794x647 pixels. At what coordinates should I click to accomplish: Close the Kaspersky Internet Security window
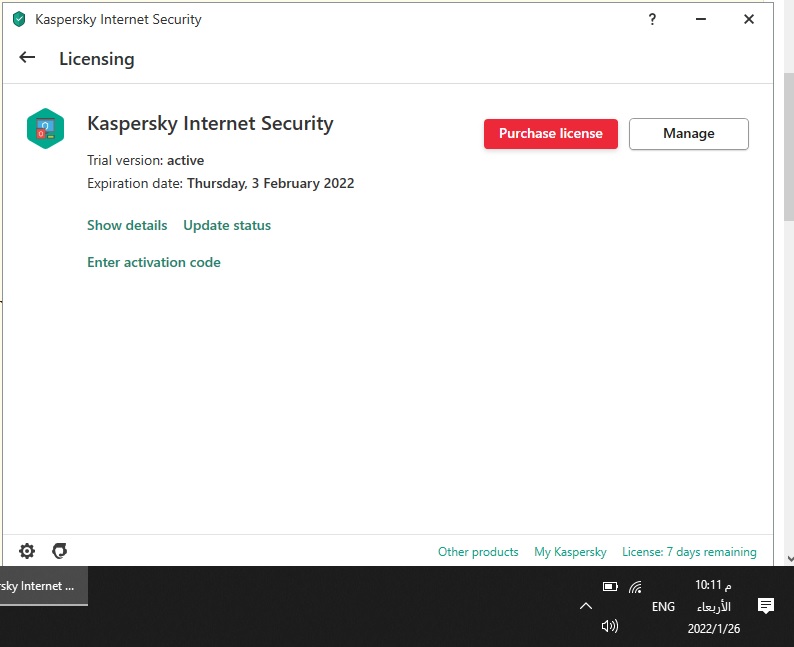coord(749,19)
